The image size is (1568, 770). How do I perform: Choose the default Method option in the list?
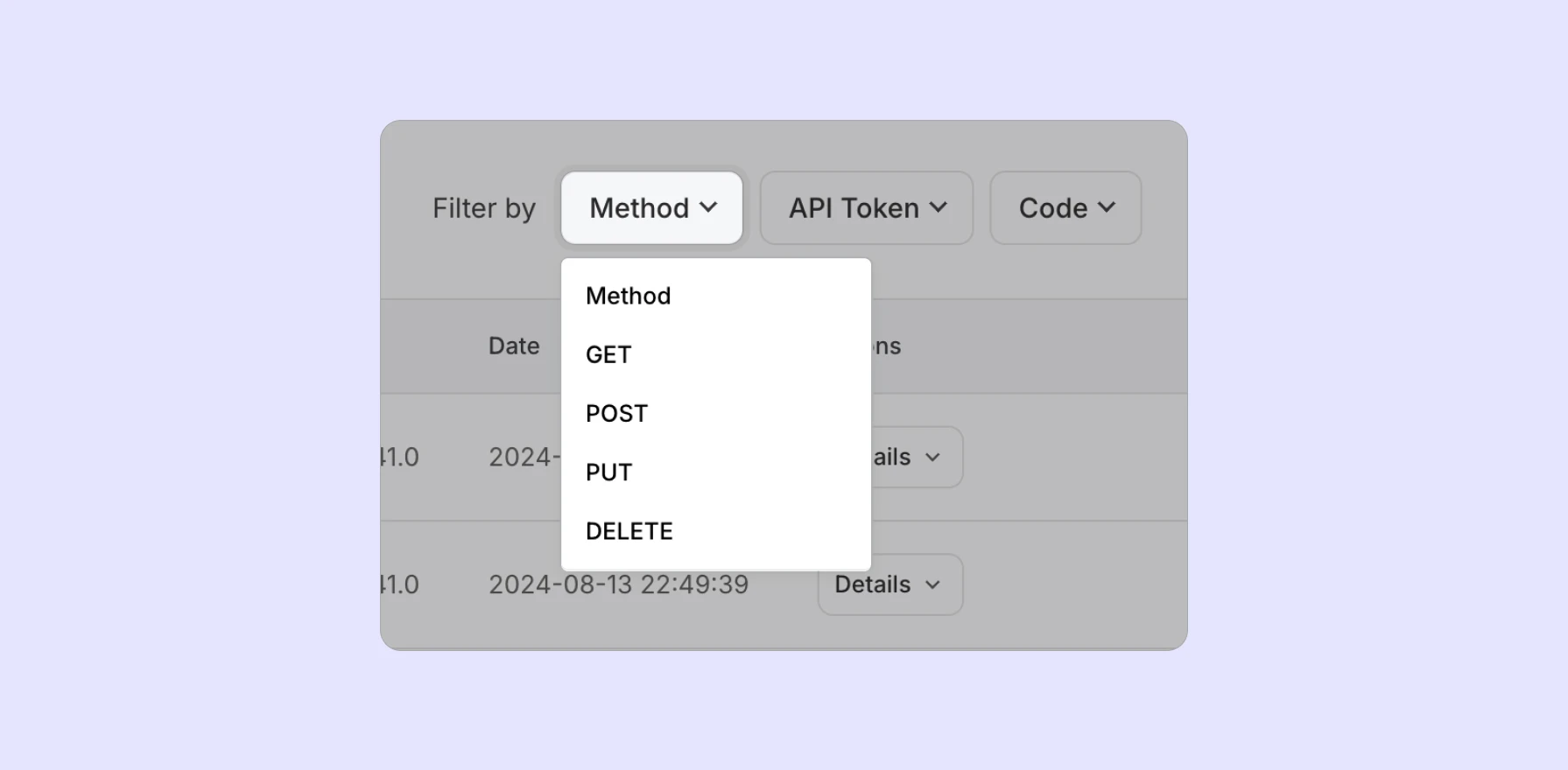click(628, 296)
